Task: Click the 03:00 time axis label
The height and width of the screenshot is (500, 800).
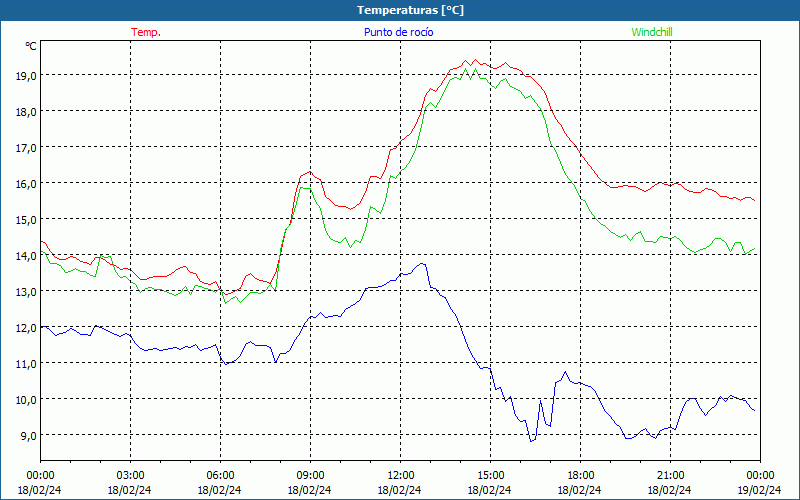Action: [x=130, y=476]
